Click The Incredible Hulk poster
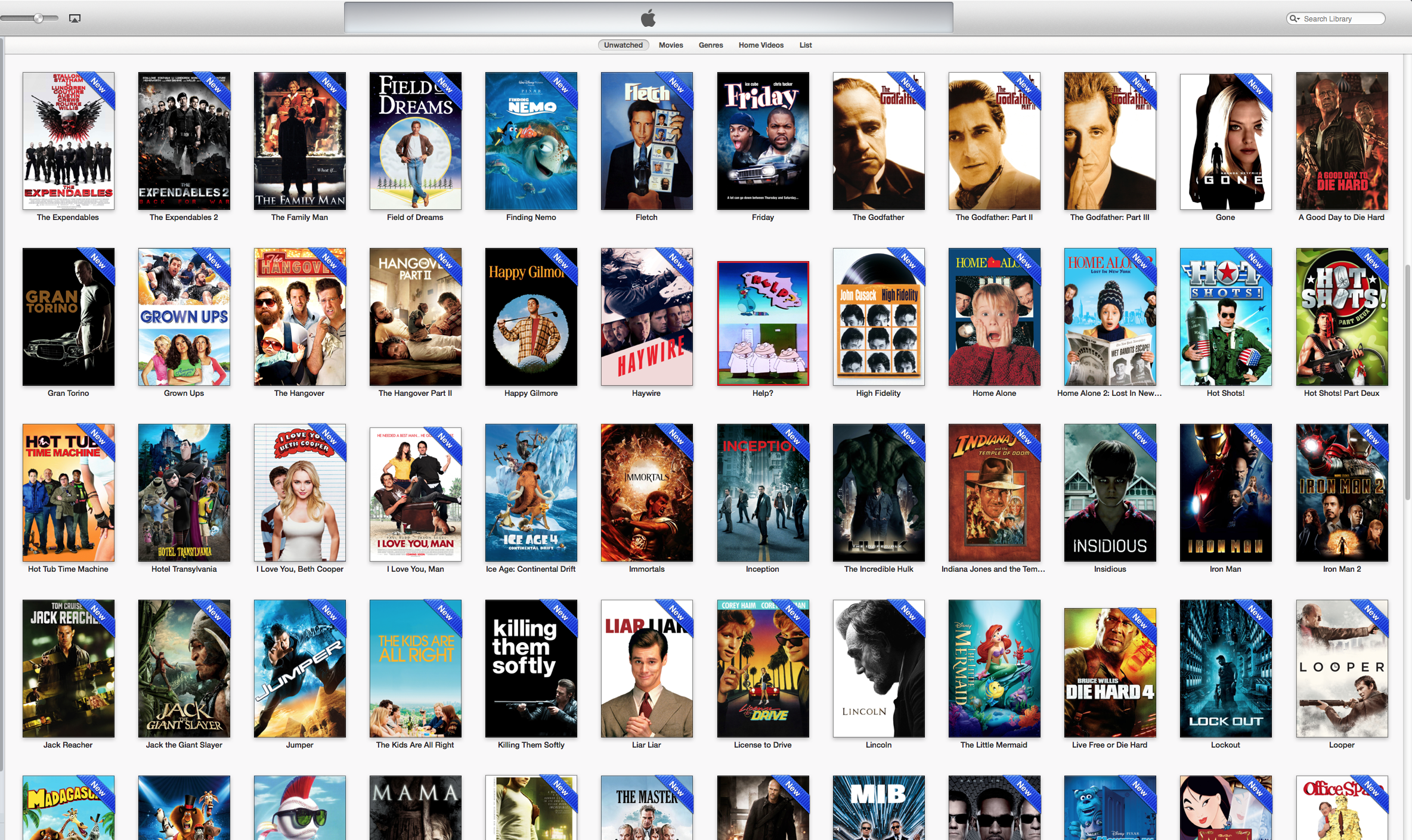 (879, 492)
